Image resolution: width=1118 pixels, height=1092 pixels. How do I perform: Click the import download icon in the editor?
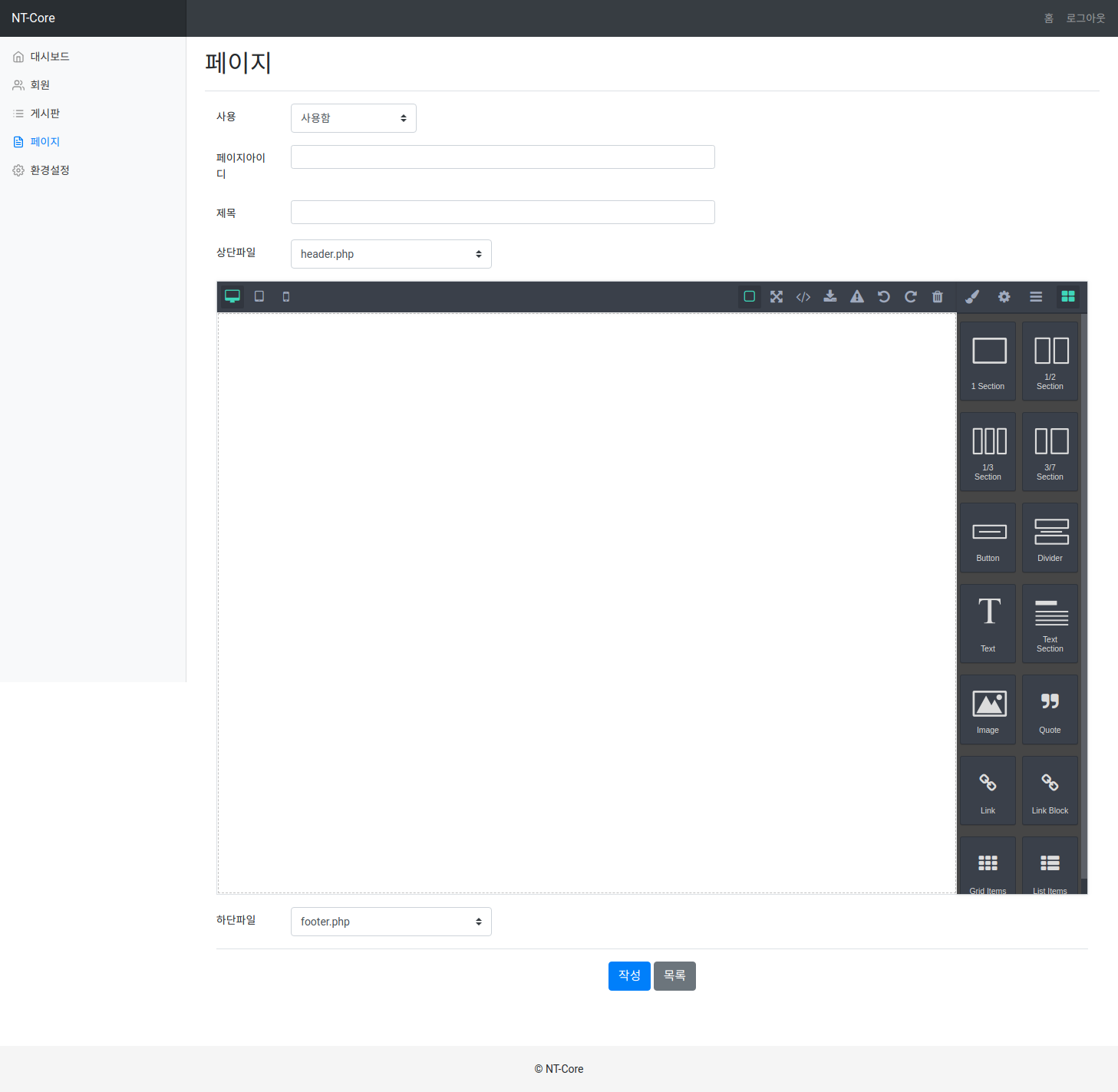coord(830,297)
